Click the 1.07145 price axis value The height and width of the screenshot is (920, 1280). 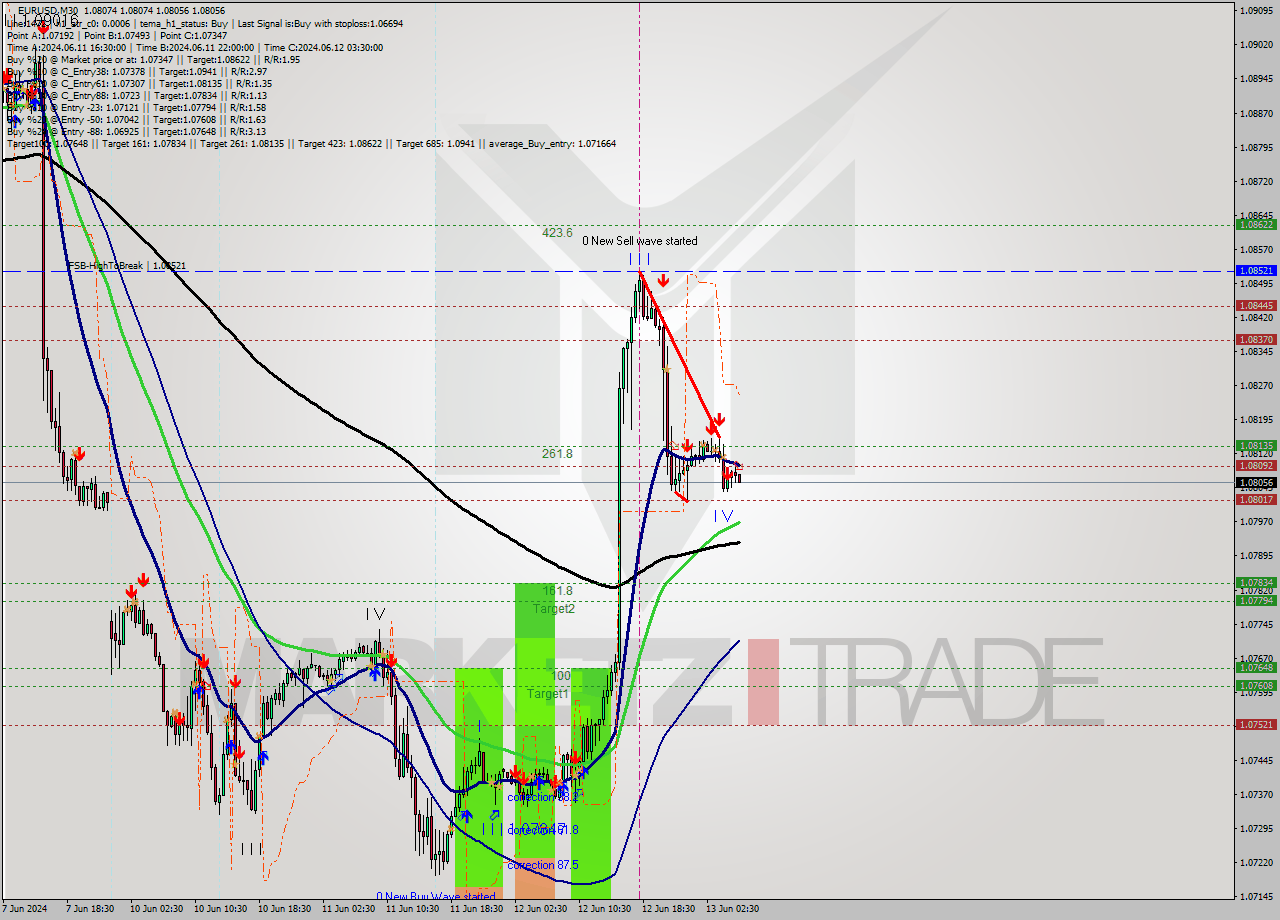1256,896
